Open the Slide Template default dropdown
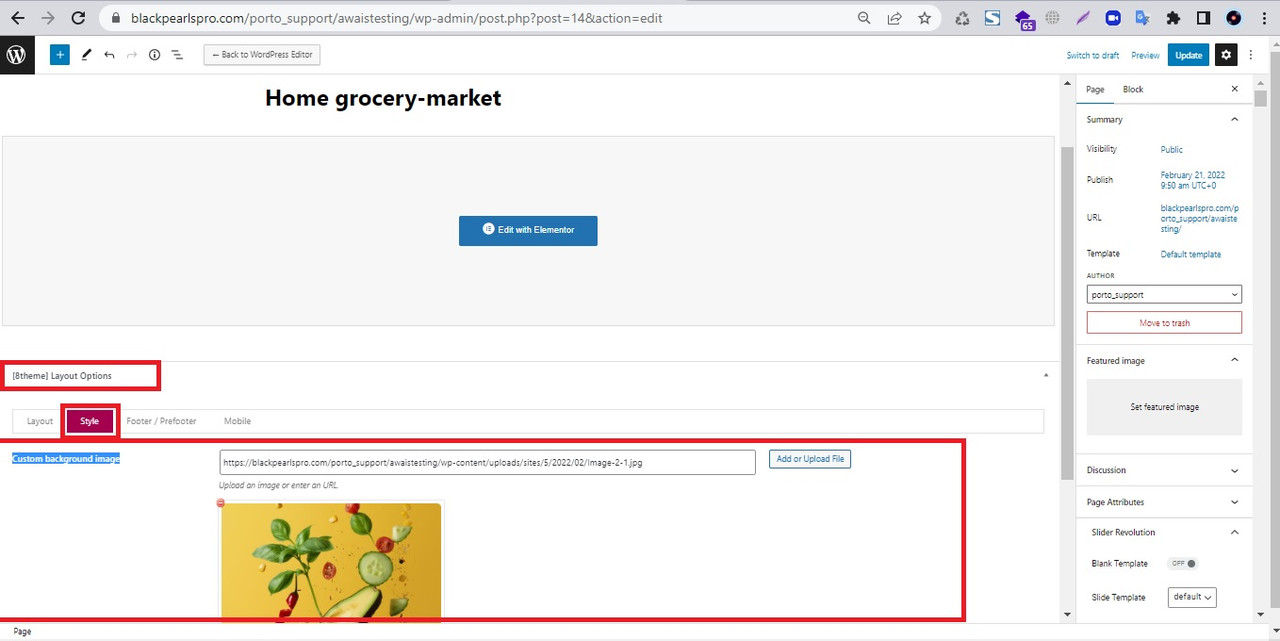The image size is (1280, 641). click(1192, 597)
